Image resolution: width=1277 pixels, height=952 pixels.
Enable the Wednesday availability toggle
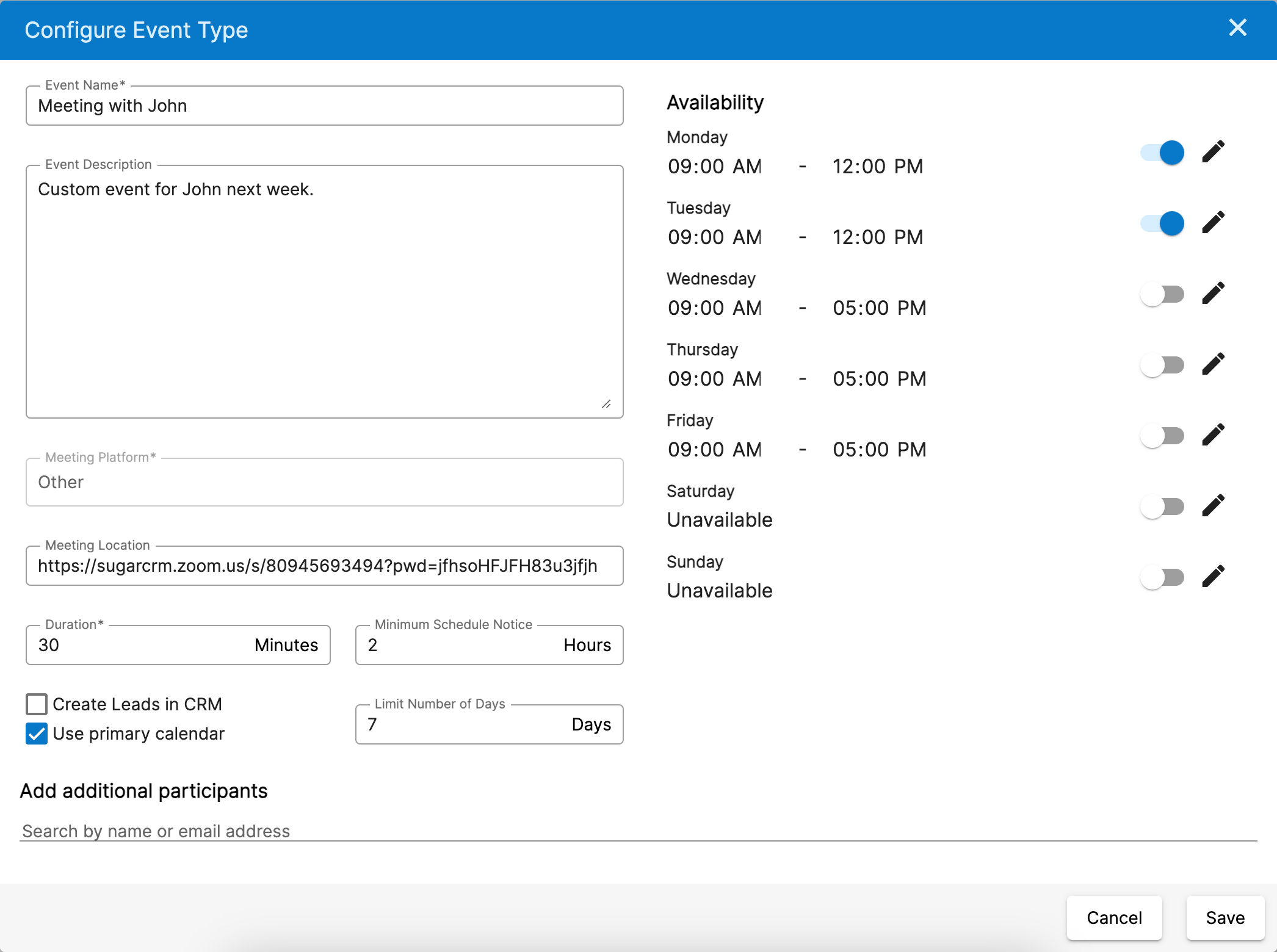1162,294
